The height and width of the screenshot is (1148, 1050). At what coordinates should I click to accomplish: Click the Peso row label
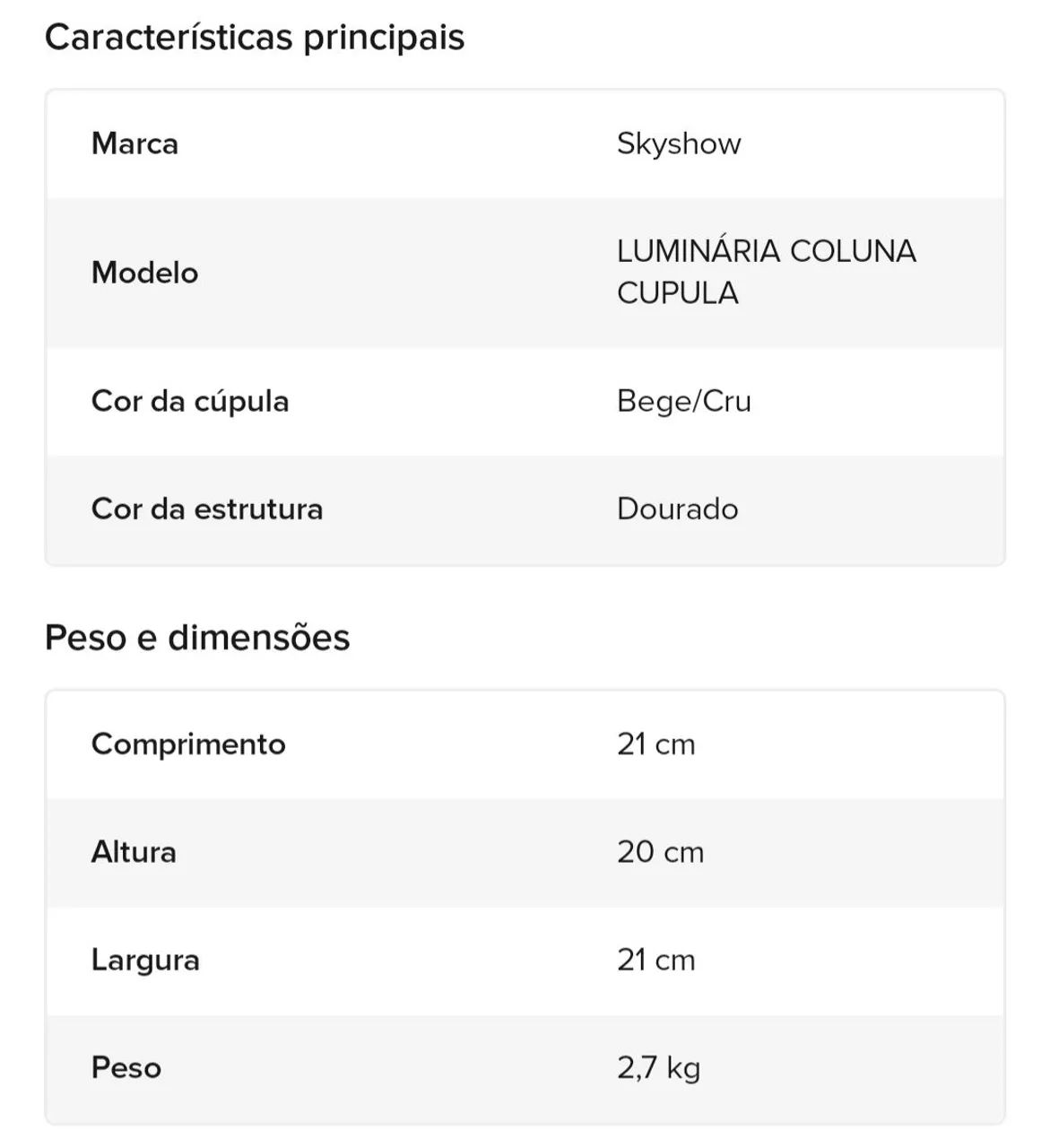tap(126, 1068)
